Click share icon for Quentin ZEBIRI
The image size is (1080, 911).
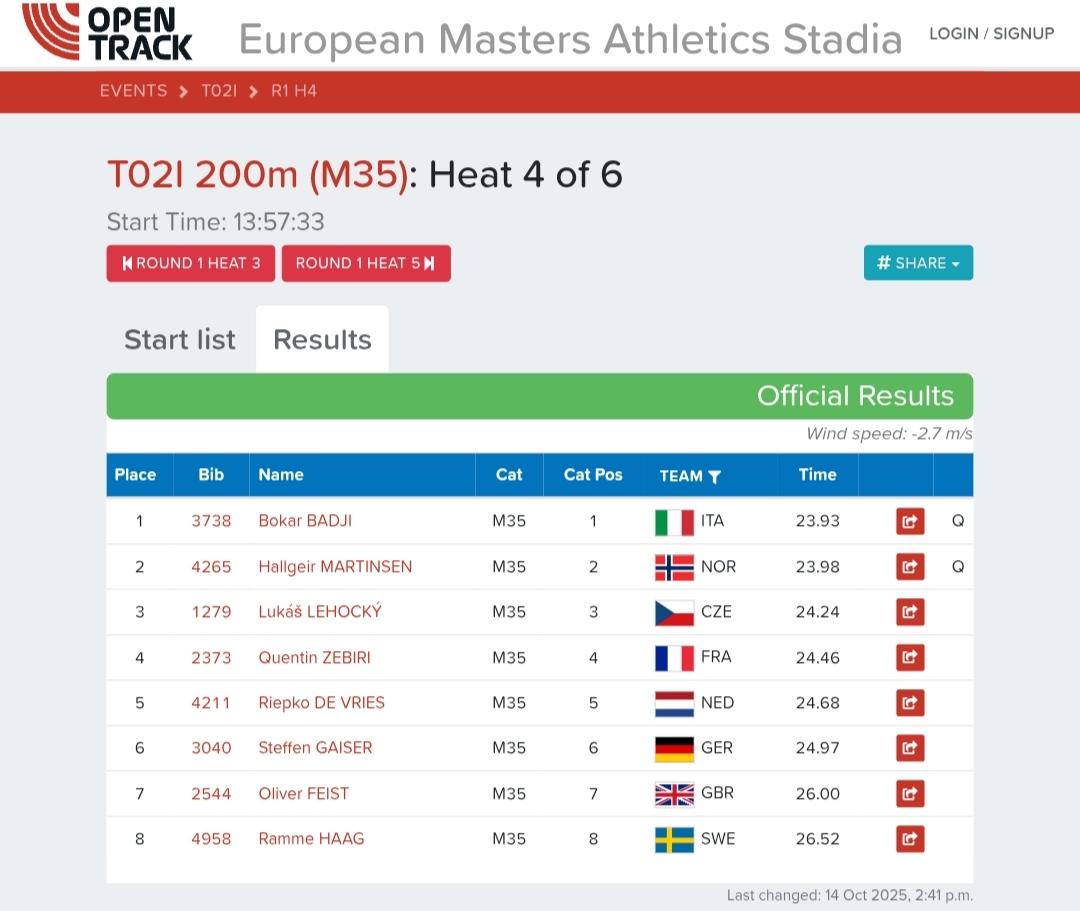click(909, 657)
